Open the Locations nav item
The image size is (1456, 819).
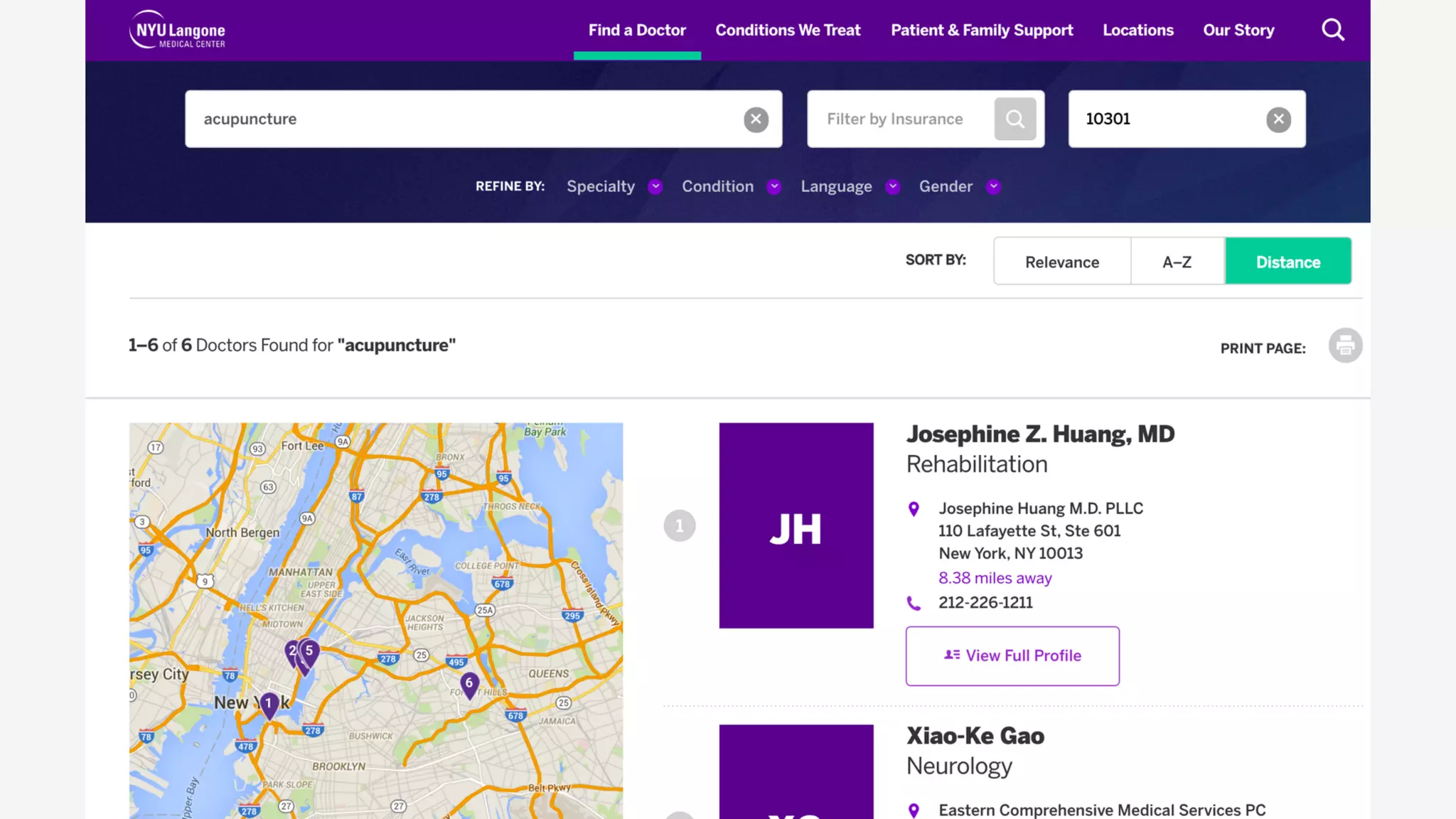coord(1137,30)
